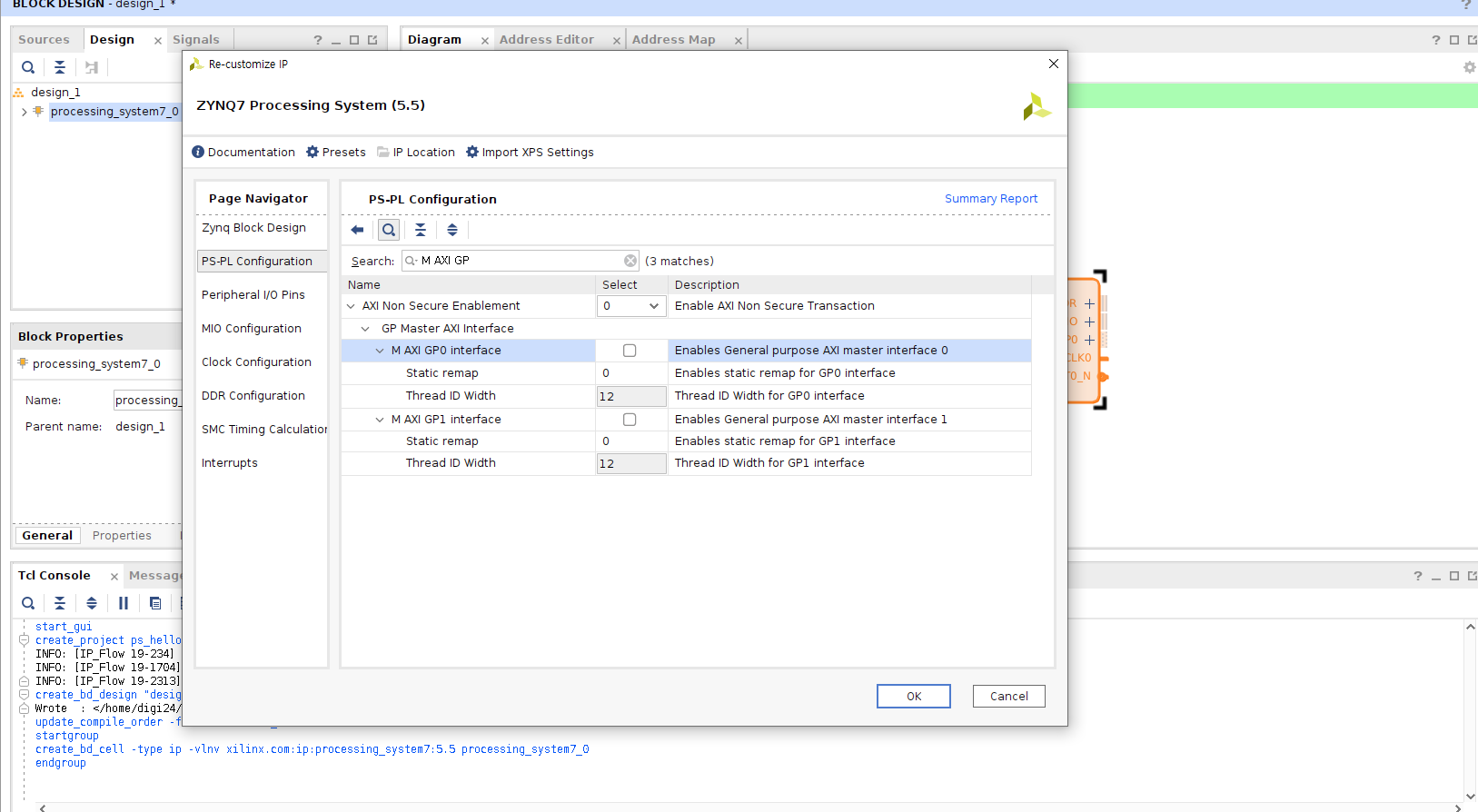
Task: Click the back arrow in PS-PL Configuration toolbar
Action: point(357,230)
